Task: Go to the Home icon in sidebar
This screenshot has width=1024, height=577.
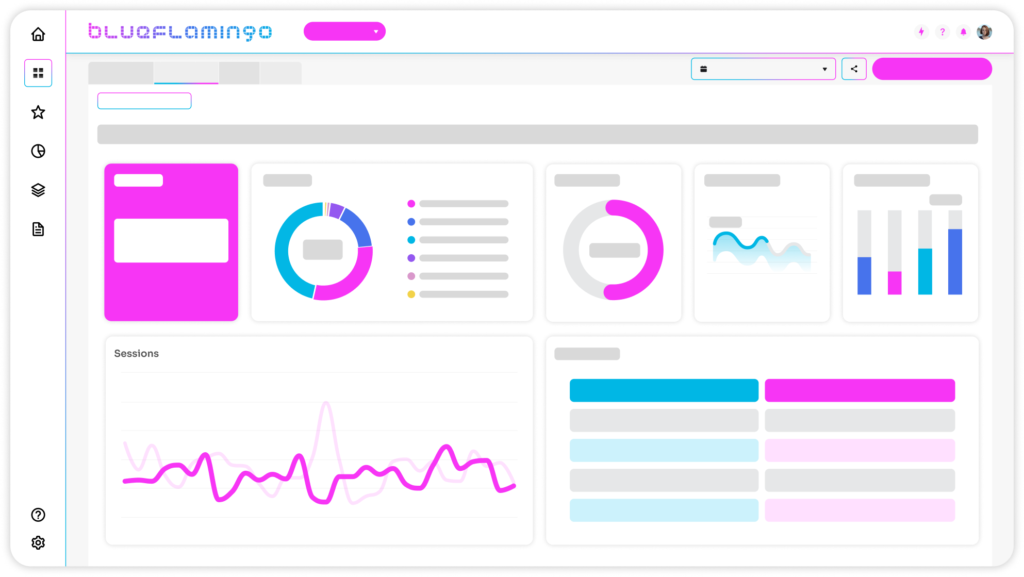Action: [x=38, y=34]
